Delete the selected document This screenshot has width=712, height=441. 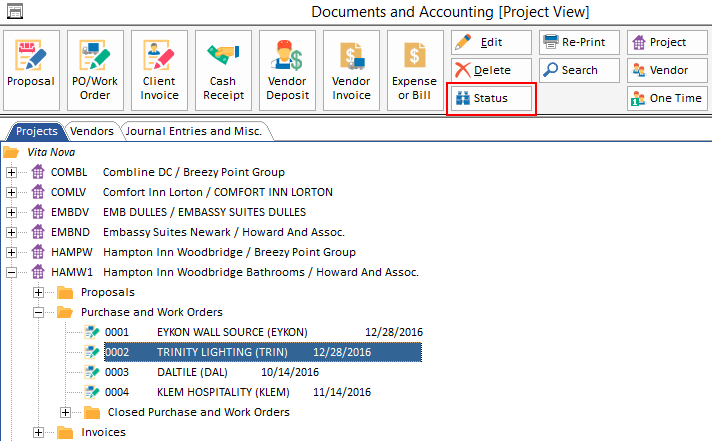pyautogui.click(x=491, y=70)
